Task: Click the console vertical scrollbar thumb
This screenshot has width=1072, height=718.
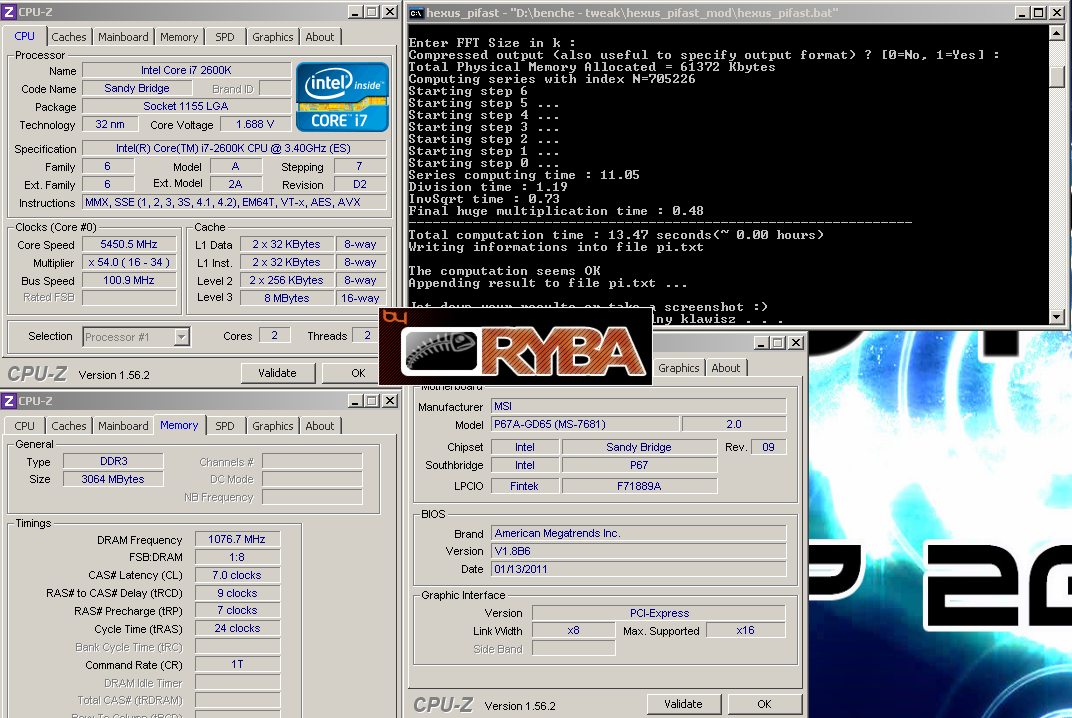Action: point(1057,77)
